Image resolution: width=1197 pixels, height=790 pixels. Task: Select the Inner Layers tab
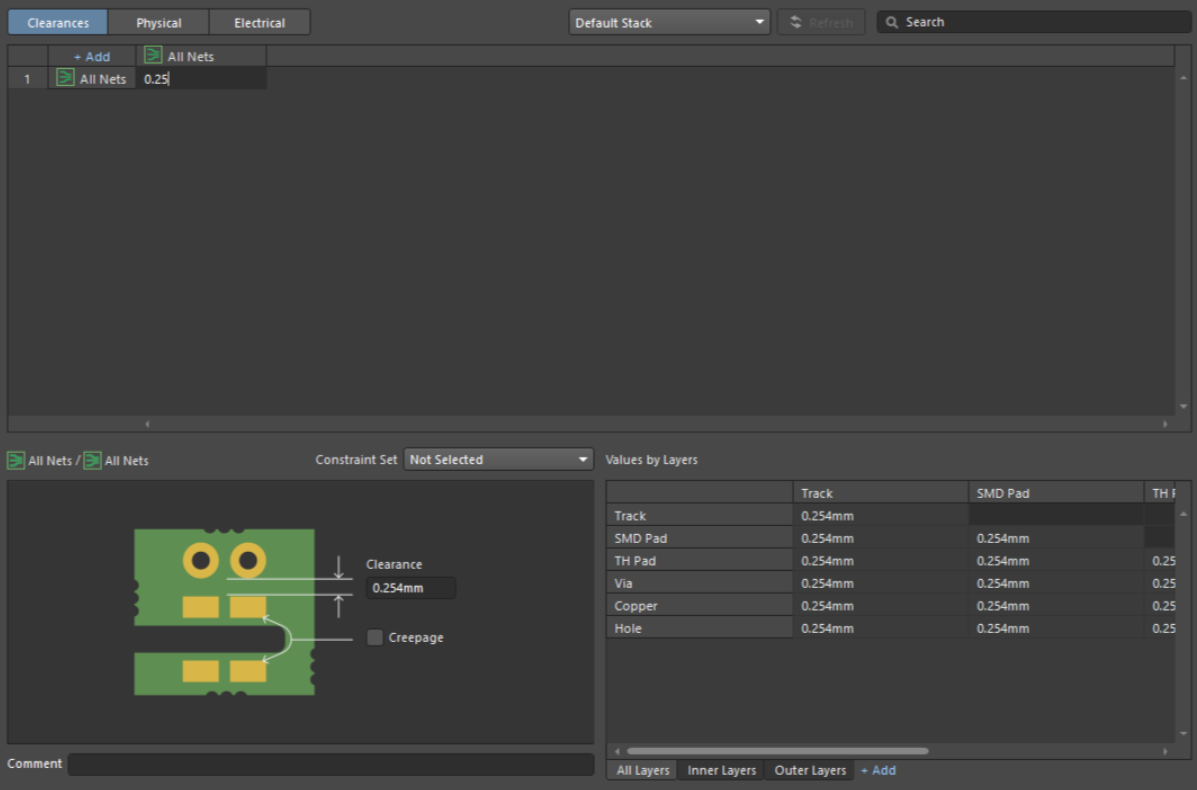pyautogui.click(x=721, y=771)
